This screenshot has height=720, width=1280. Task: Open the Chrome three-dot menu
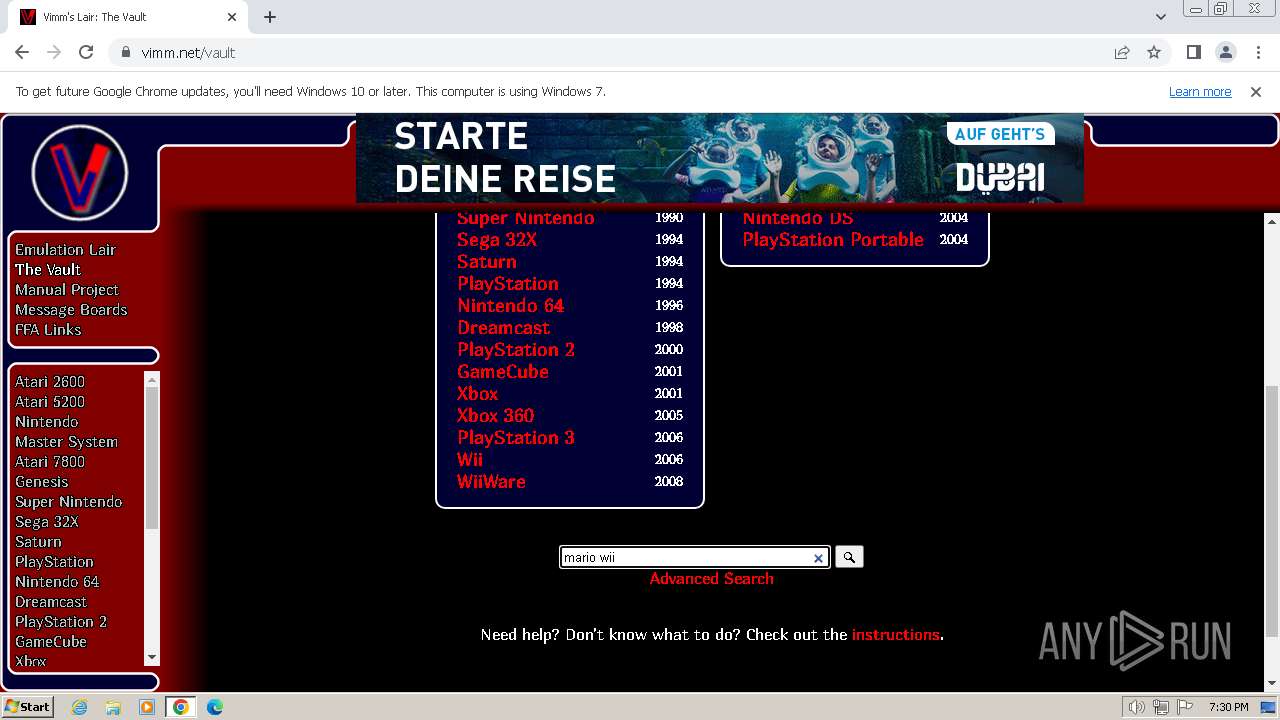(1257, 52)
